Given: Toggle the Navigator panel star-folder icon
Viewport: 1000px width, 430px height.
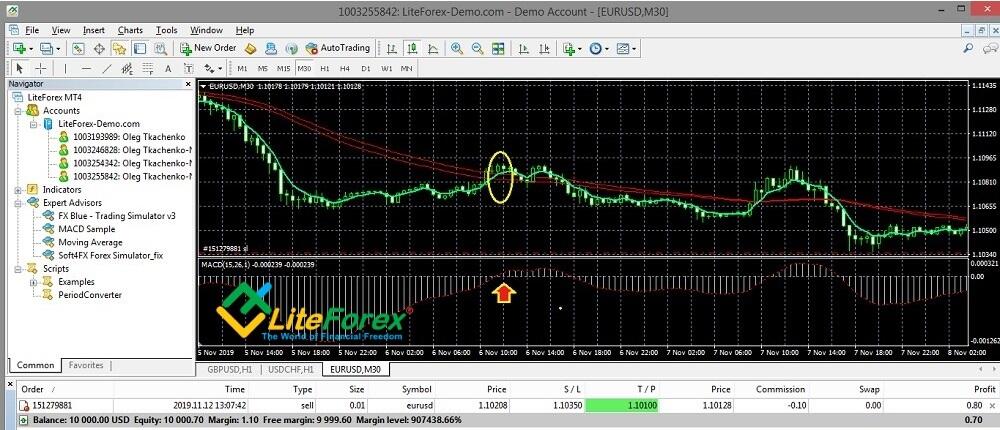Looking at the screenshot, I should coord(119,48).
